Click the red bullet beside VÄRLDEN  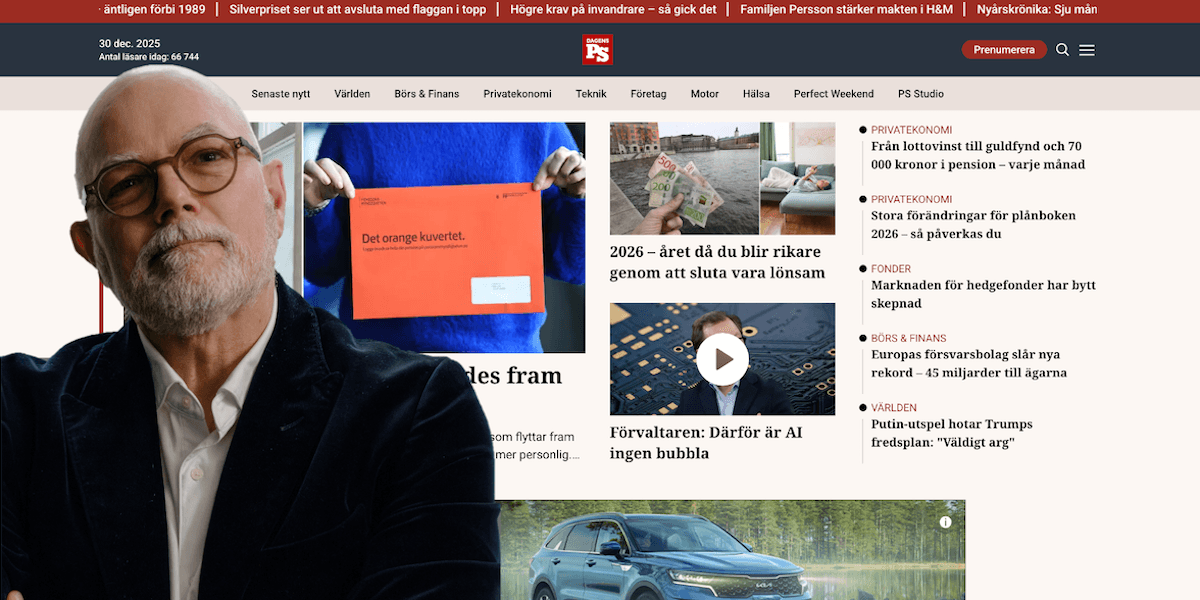[863, 407]
